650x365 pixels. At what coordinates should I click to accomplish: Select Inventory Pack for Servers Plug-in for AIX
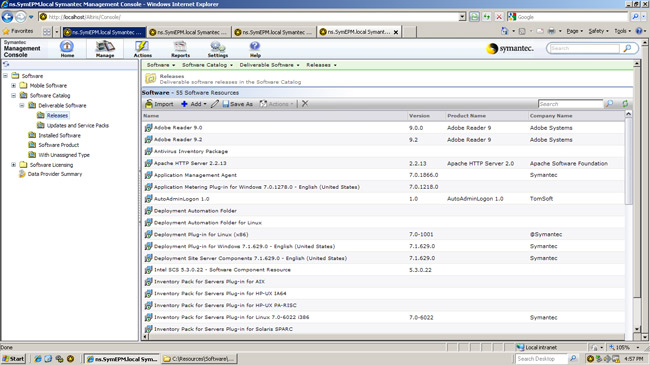click(x=209, y=282)
